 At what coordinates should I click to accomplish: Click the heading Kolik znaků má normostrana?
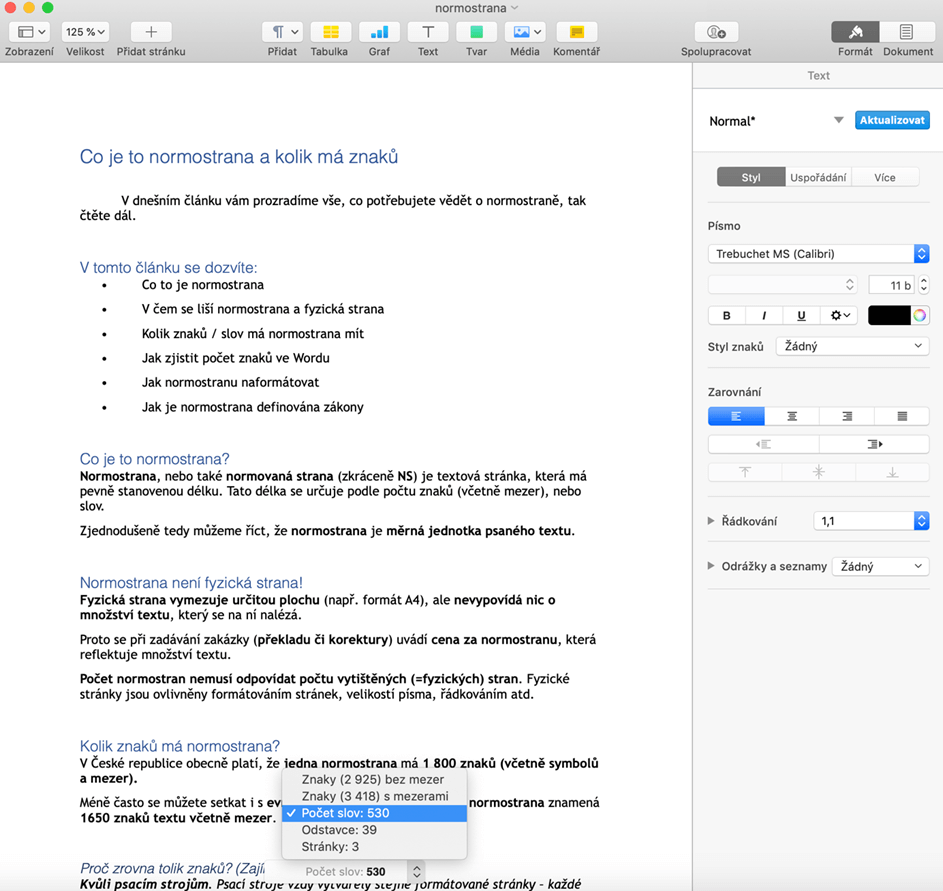coord(180,746)
